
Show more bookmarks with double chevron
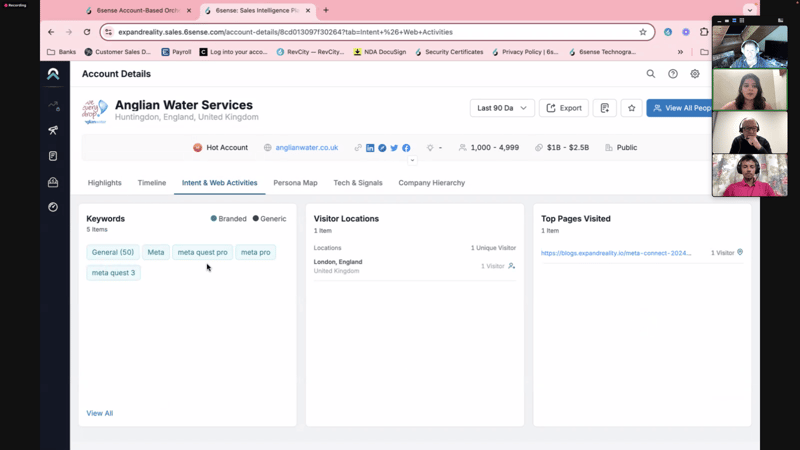click(680, 52)
